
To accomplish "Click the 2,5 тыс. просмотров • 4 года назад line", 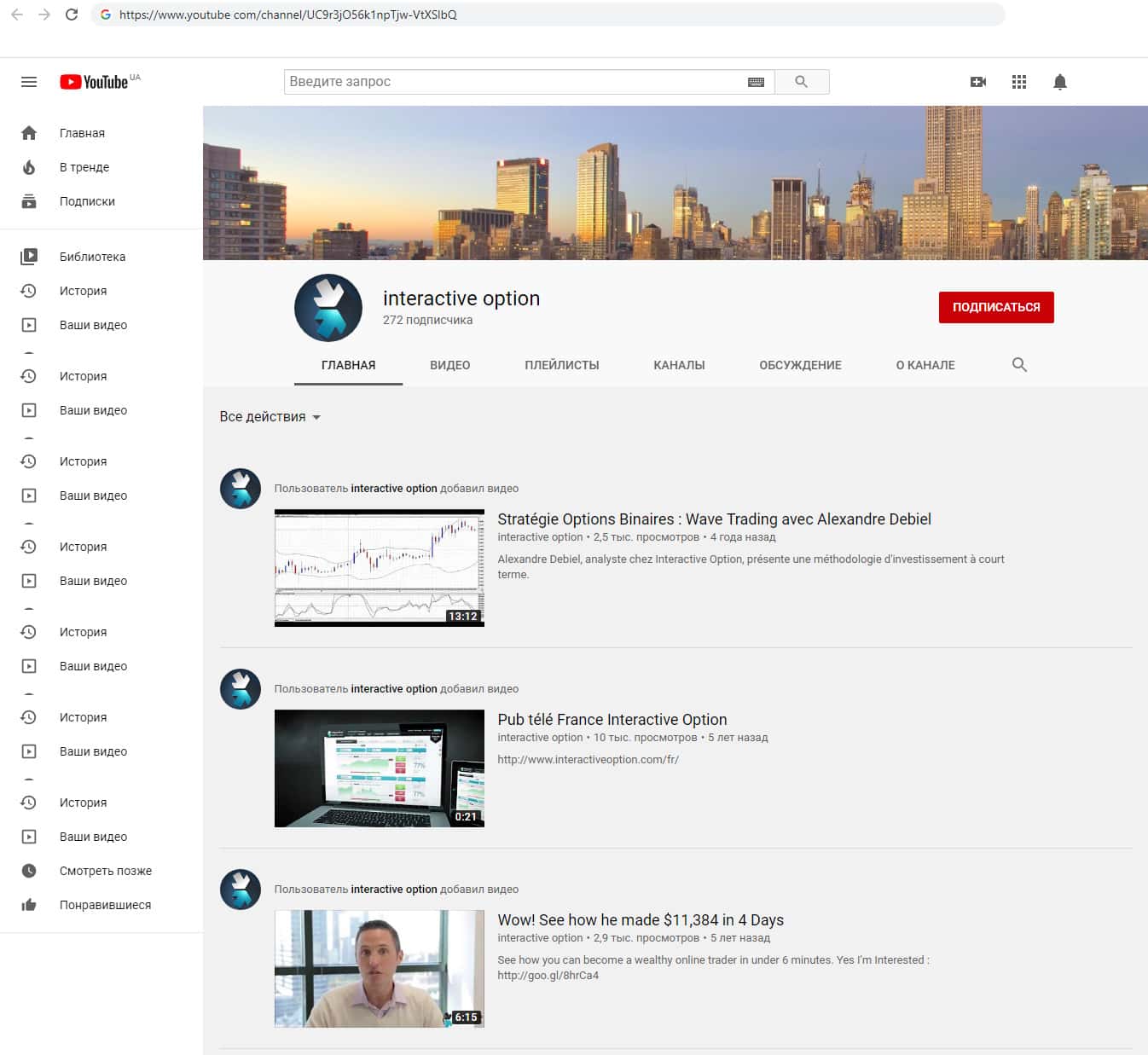I will [685, 537].
